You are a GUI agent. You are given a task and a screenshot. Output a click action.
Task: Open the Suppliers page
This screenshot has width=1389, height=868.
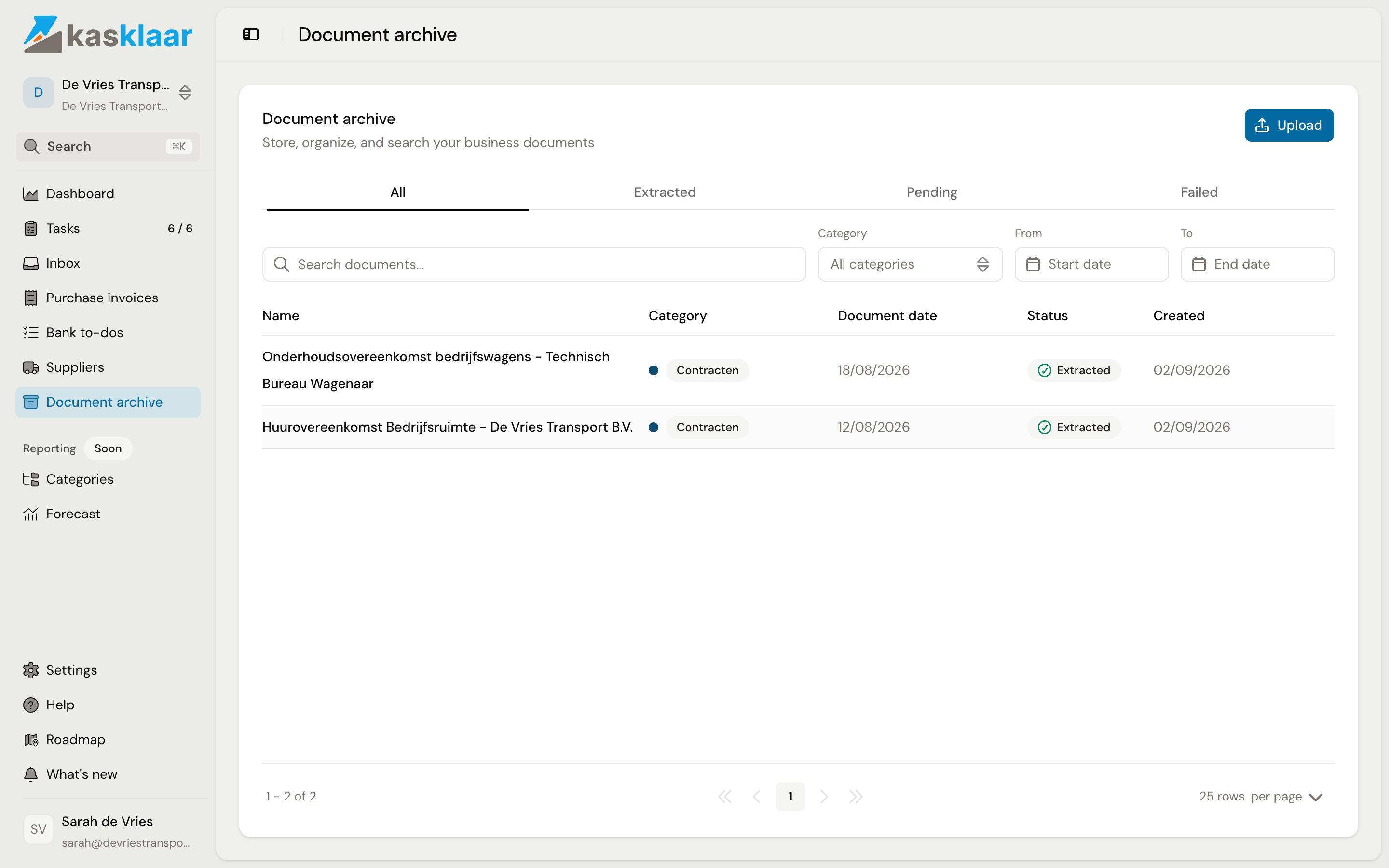pos(108,367)
